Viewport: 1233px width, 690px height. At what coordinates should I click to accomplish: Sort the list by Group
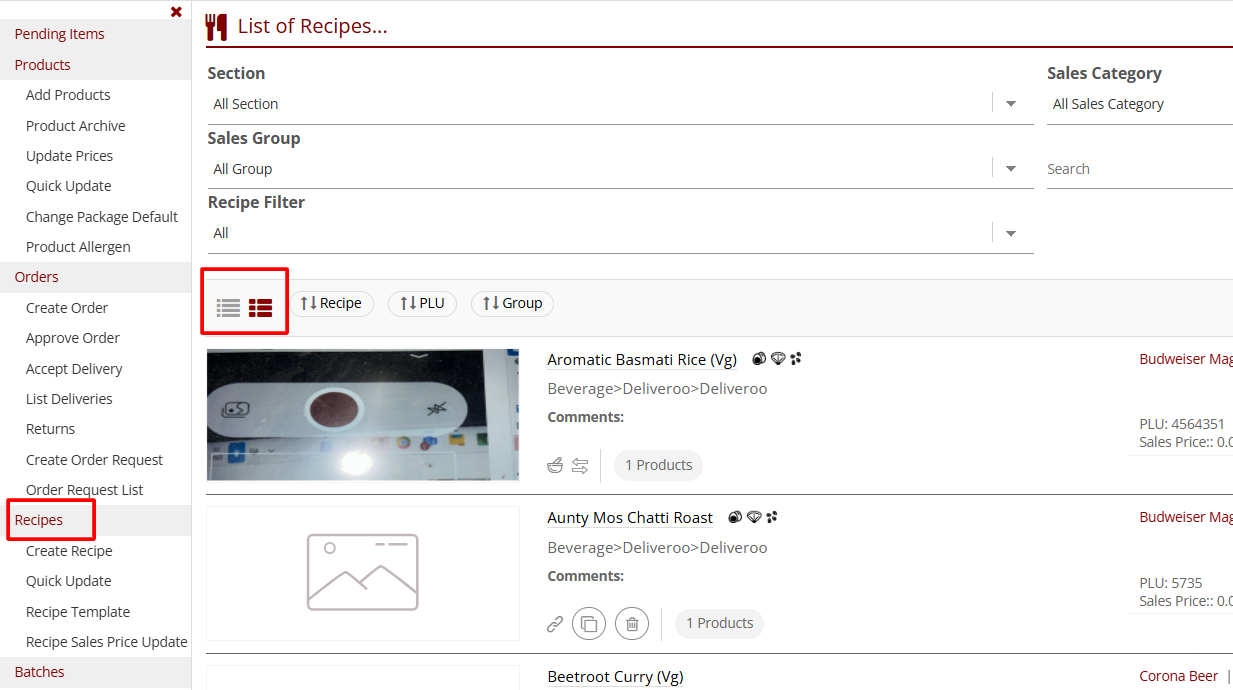point(512,303)
